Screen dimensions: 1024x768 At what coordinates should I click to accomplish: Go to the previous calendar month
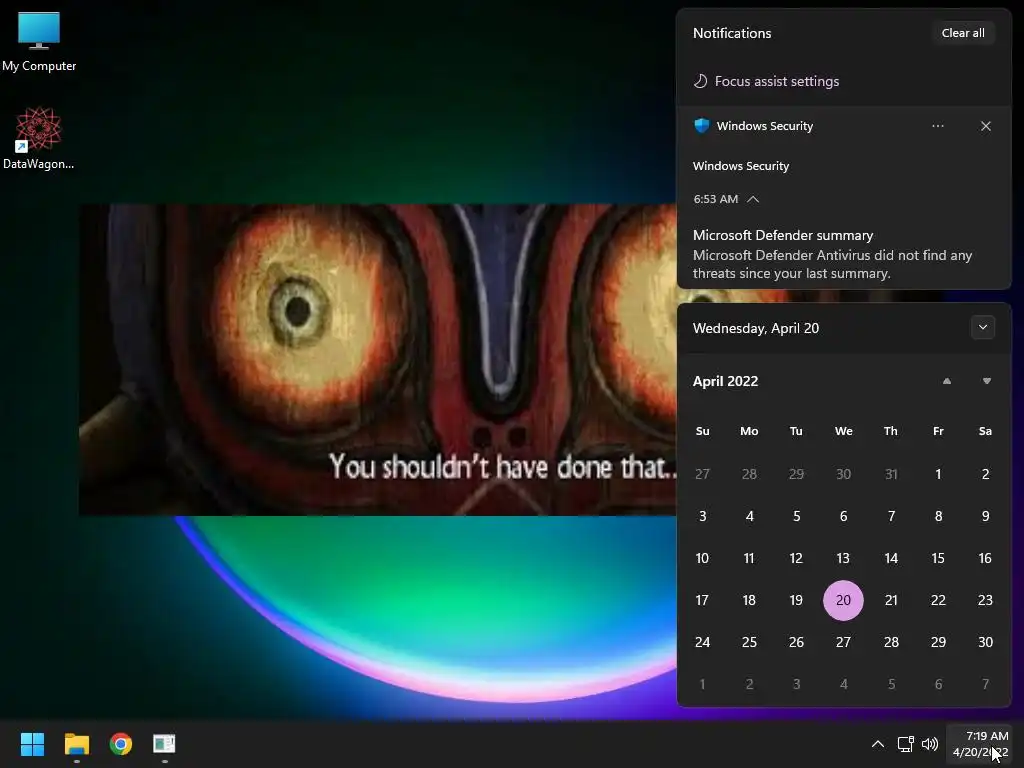(x=946, y=381)
